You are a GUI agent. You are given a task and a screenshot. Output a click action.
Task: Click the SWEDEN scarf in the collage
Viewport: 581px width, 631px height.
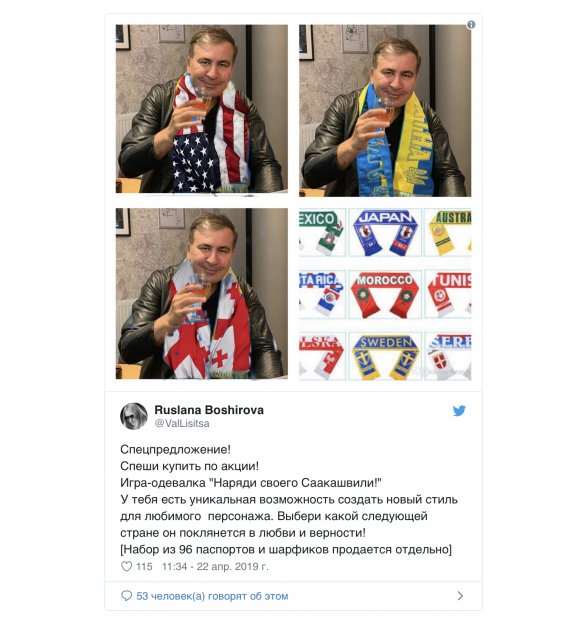point(385,356)
